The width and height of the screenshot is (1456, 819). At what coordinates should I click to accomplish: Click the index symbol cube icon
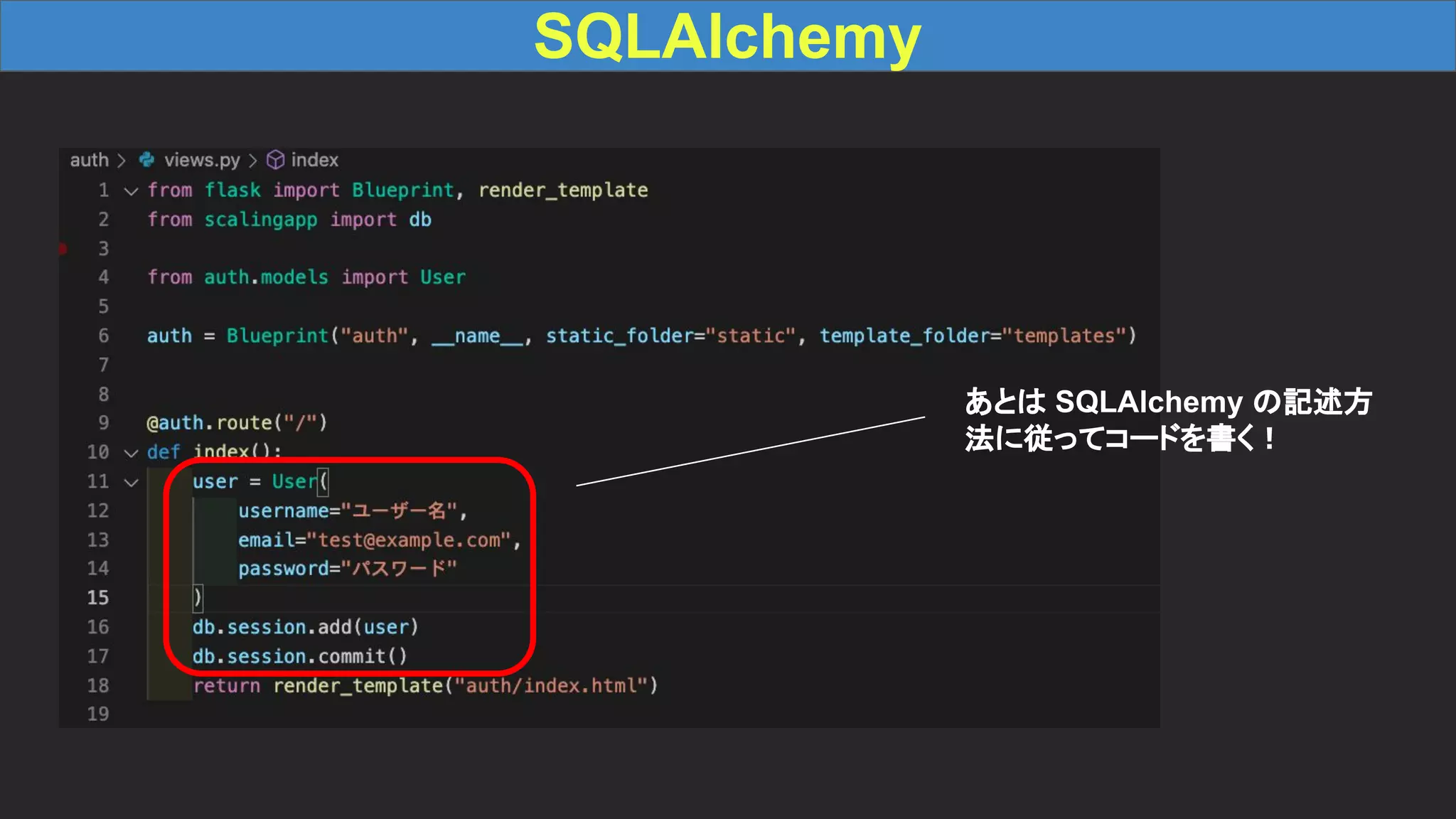coord(275,160)
